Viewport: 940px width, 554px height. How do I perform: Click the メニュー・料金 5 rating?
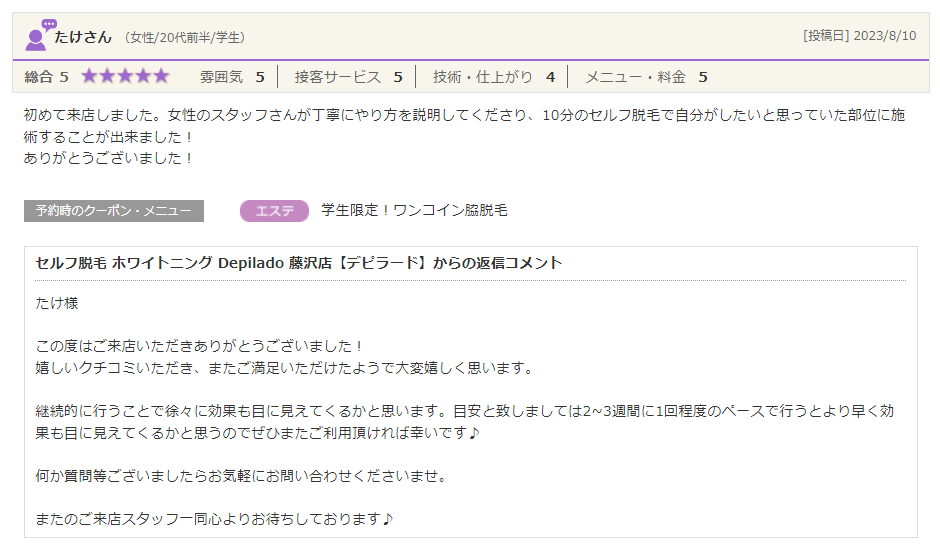[646, 77]
